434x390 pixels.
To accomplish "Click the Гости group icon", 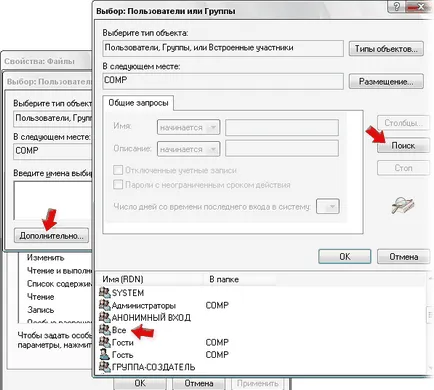I will click(x=105, y=342).
